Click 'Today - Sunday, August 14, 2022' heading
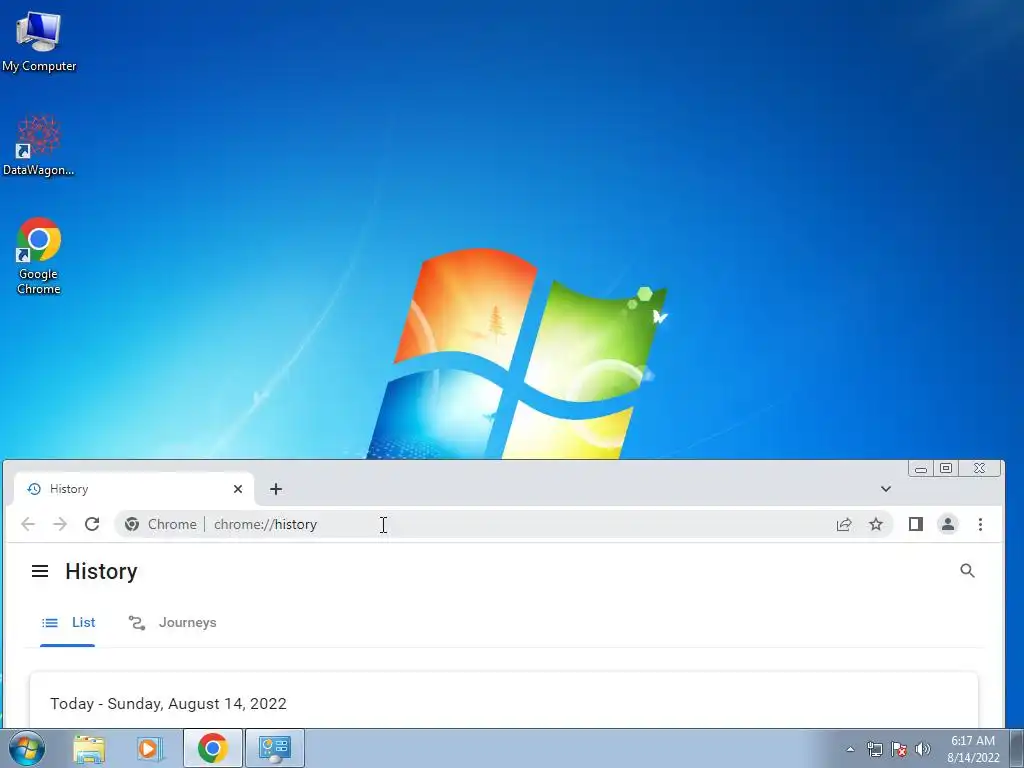Image resolution: width=1024 pixels, height=768 pixels. [168, 703]
